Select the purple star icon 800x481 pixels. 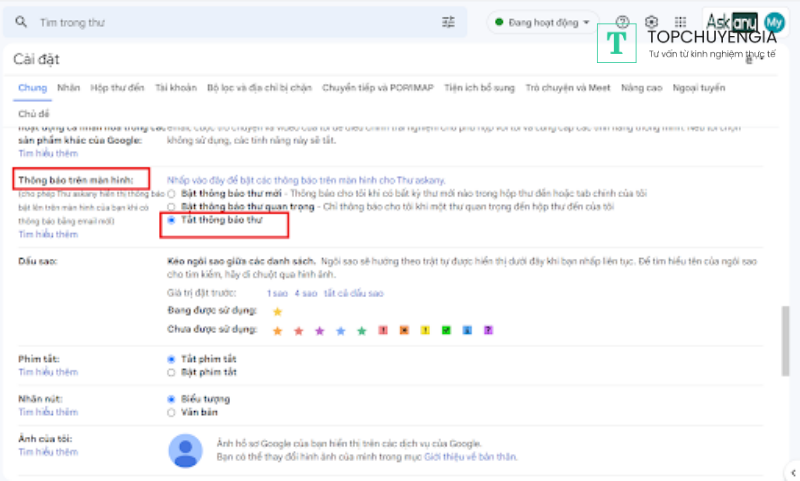coord(319,331)
